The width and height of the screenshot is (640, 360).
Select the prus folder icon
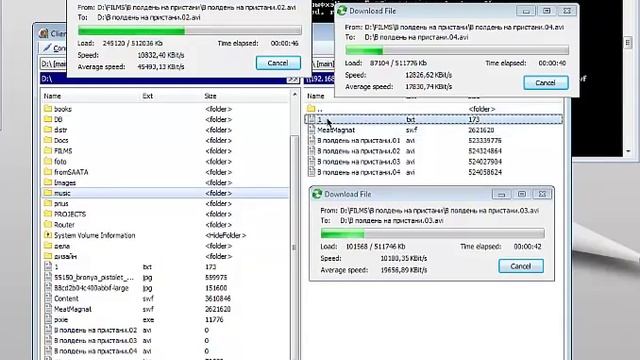[x=48, y=203]
